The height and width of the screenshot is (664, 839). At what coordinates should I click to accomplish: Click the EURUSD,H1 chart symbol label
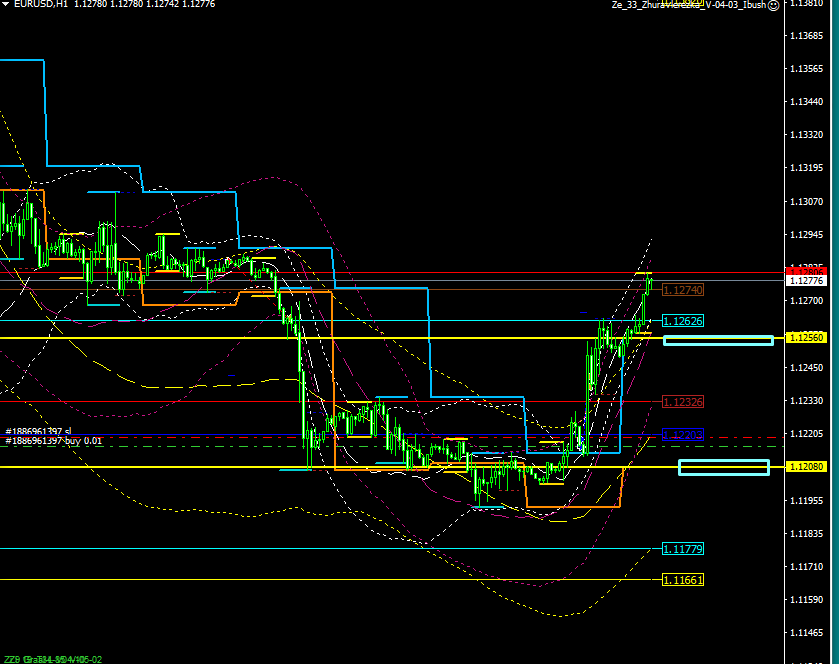35,5
